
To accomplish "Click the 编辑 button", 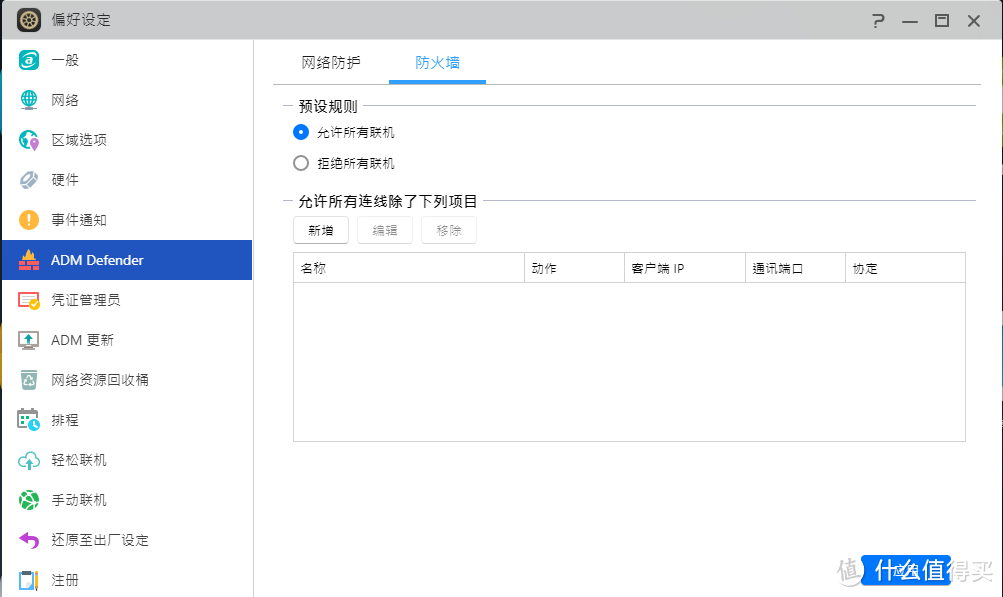I will click(384, 230).
